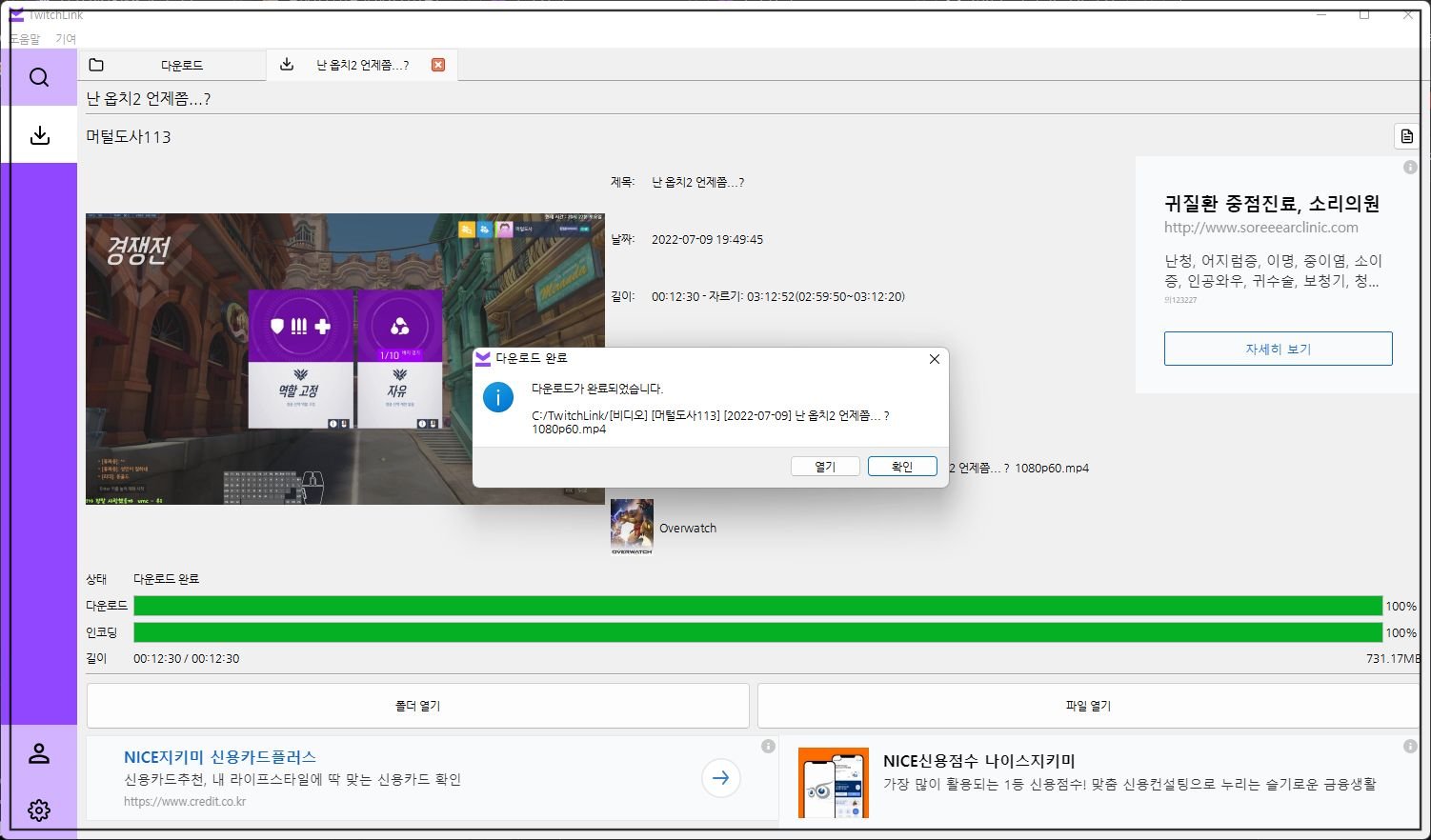The image size is (1431, 840).
Task: Click the 귀질환 중점진료, 소리의원 heading
Action: point(1271,203)
